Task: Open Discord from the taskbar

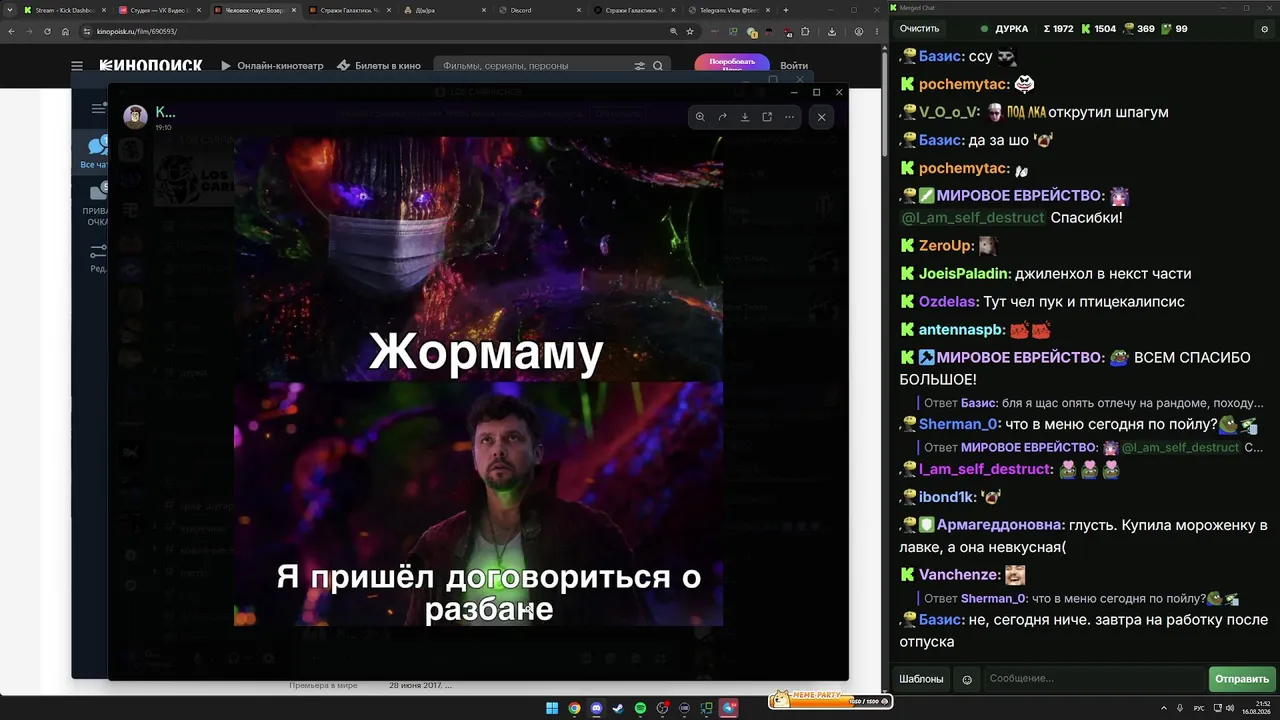Action: (x=596, y=708)
